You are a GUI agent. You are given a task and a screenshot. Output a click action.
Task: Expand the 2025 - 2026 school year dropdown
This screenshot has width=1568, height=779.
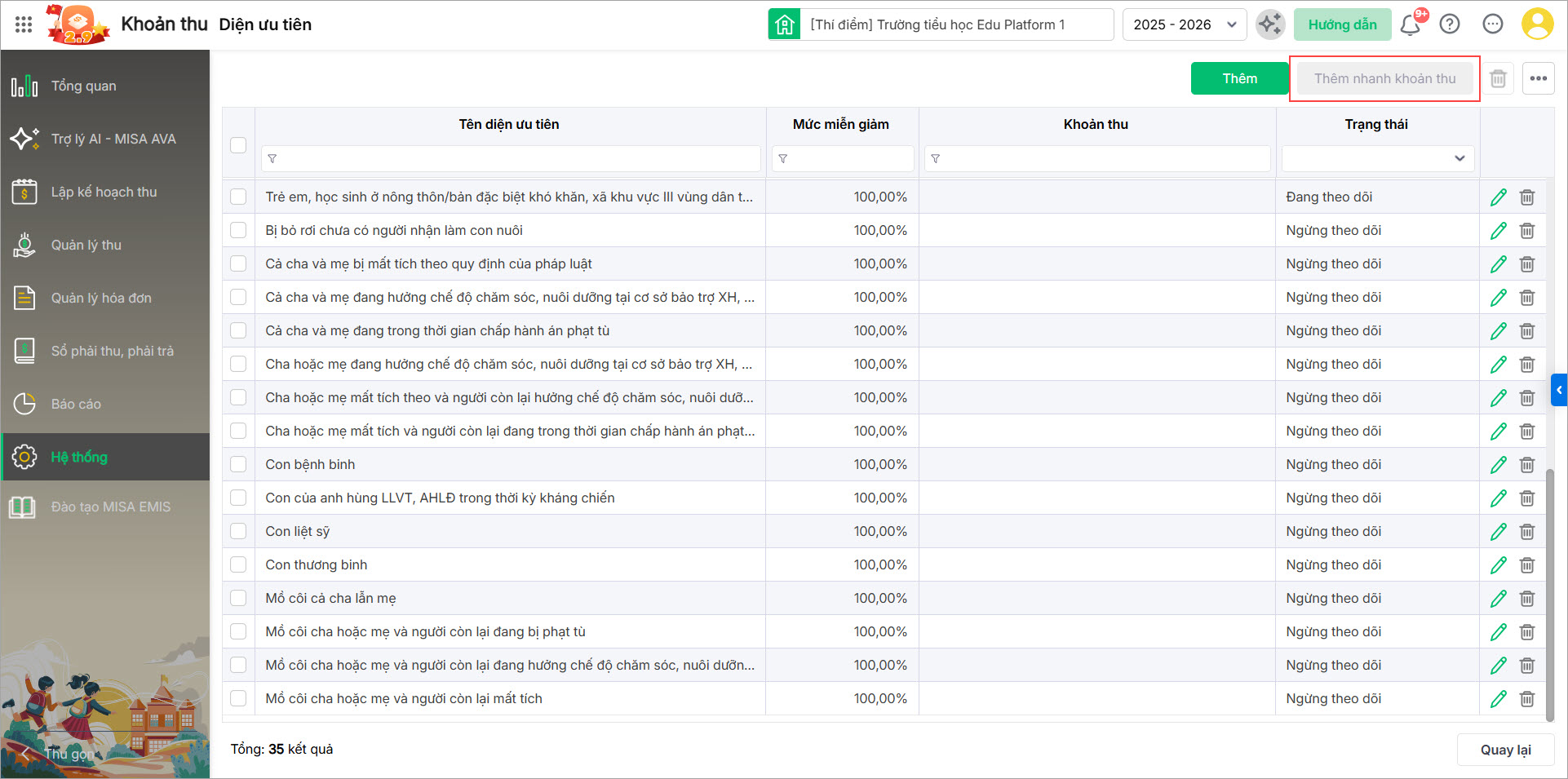tap(1185, 24)
